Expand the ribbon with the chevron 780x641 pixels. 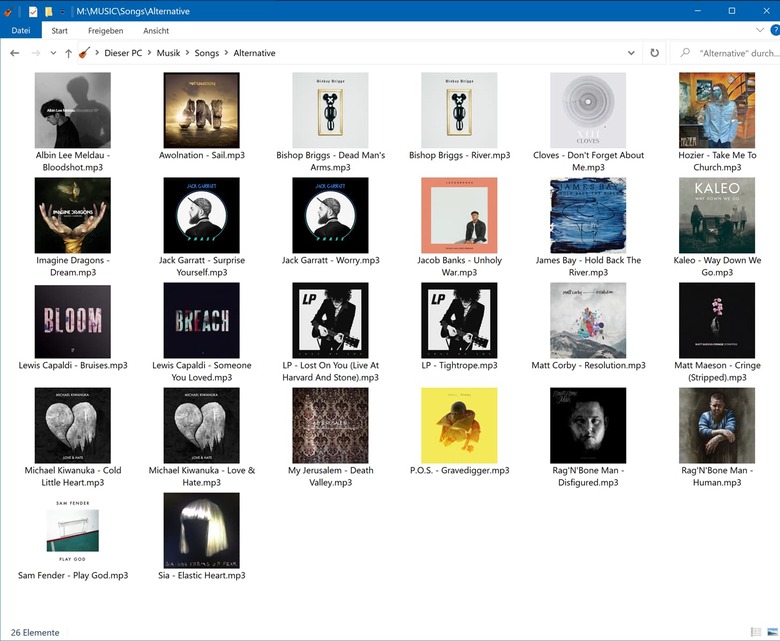coord(760,30)
